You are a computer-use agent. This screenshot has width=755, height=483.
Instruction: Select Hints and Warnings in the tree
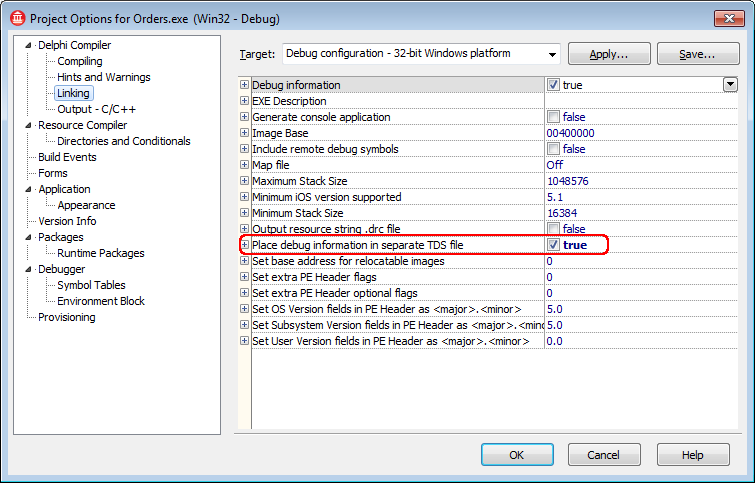(x=104, y=77)
